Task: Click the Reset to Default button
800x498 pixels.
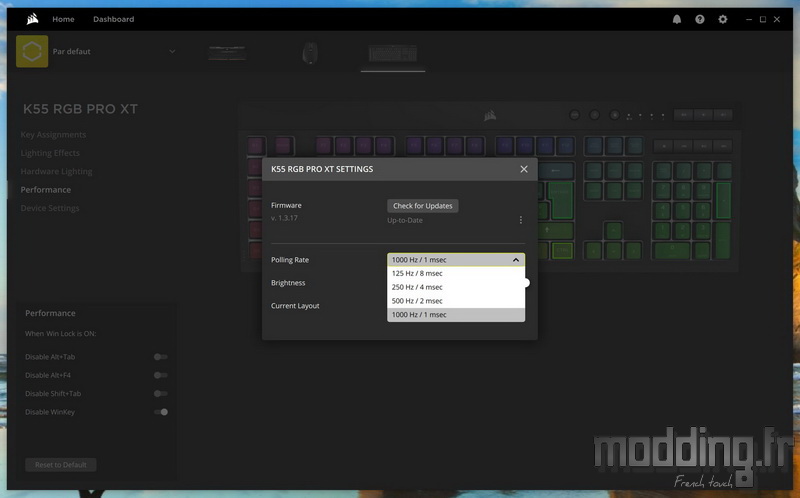Action: click(x=61, y=465)
